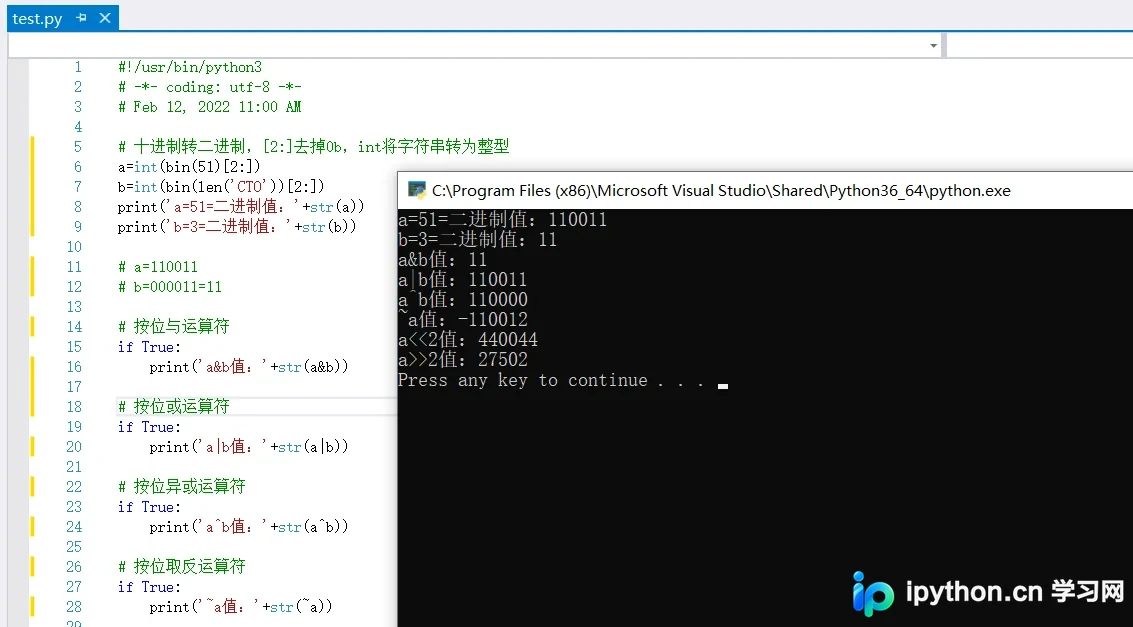The height and width of the screenshot is (627, 1133).
Task: Open the right navigation bar combo box
Action: pos(1040,46)
